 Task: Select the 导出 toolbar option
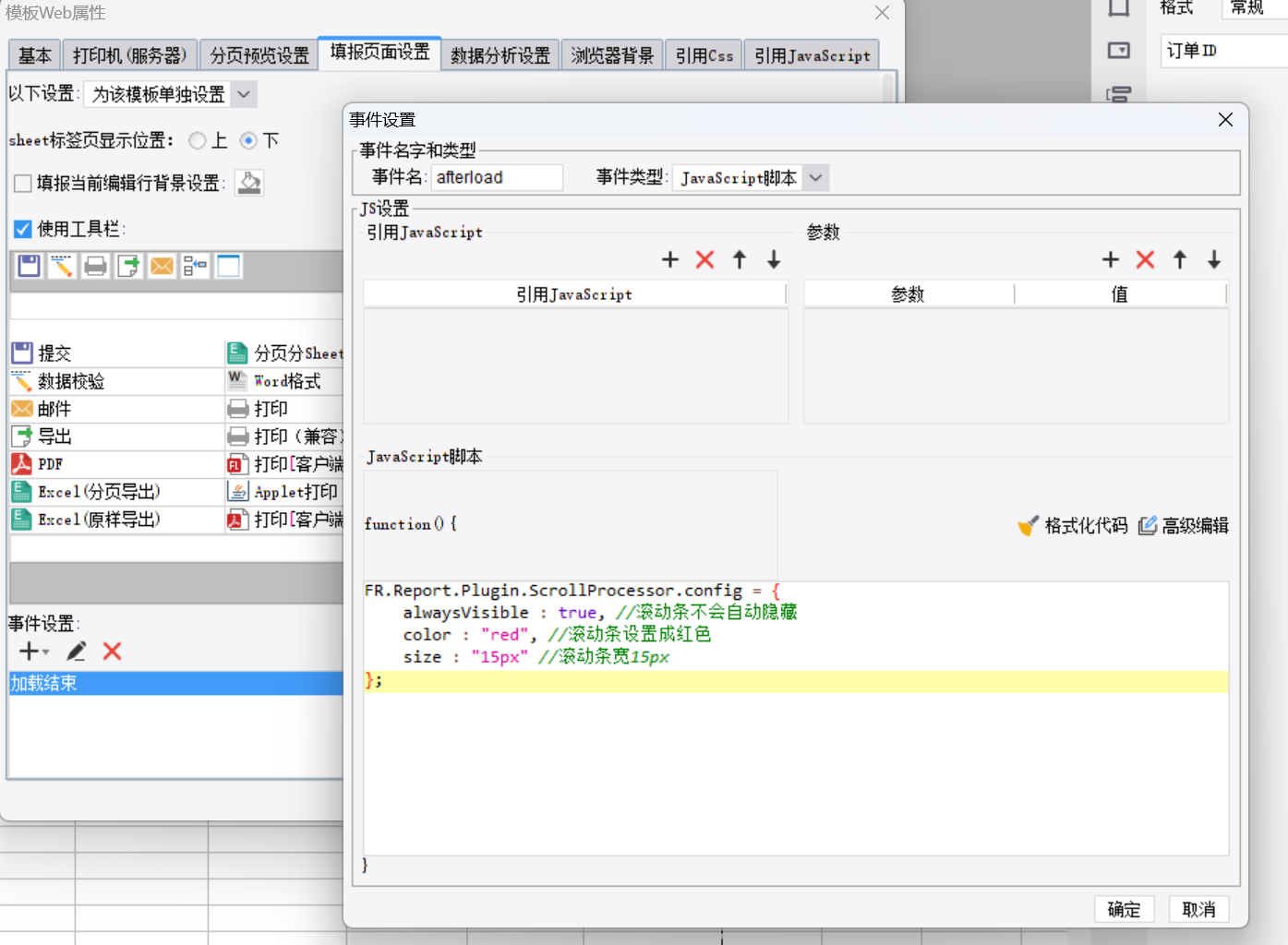coord(117,437)
